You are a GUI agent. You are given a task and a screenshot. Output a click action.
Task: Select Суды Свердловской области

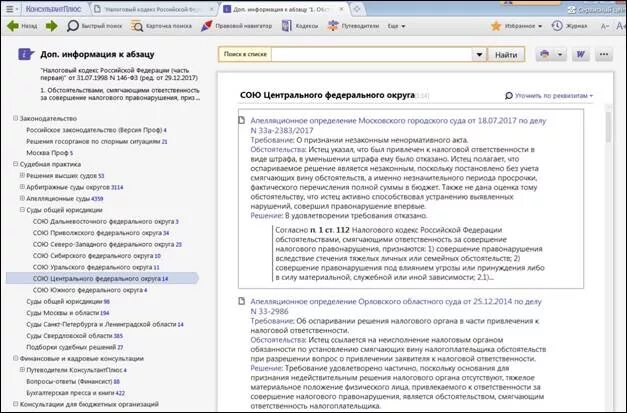[x=74, y=336]
